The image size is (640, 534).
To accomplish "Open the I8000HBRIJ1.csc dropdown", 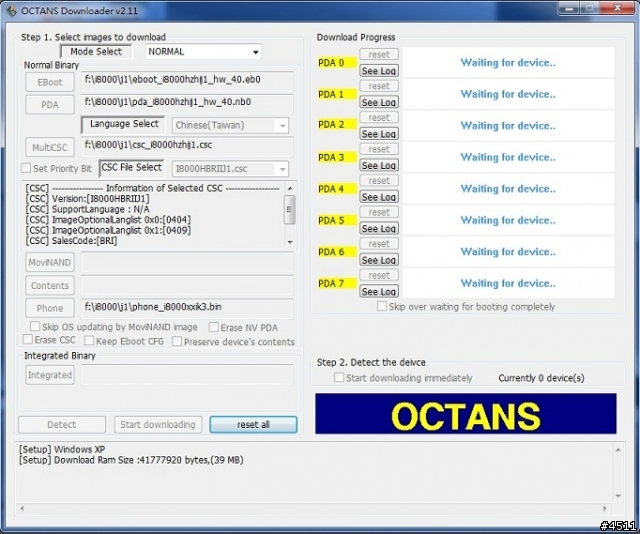I will coord(231,169).
